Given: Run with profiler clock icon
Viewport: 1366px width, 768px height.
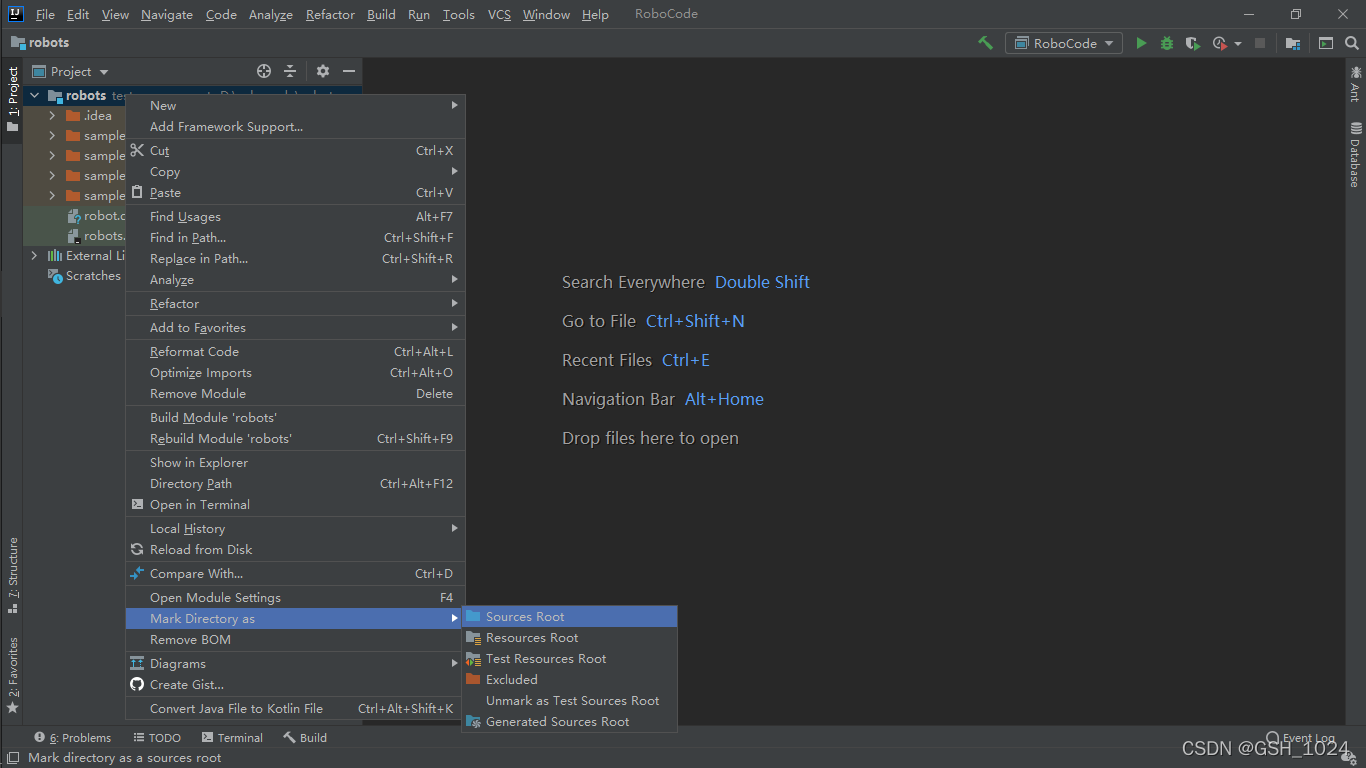Looking at the screenshot, I should (1219, 43).
